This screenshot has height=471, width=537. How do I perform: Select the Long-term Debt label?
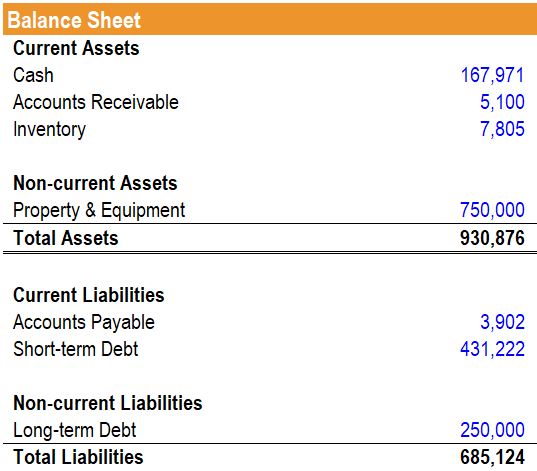click(75, 430)
